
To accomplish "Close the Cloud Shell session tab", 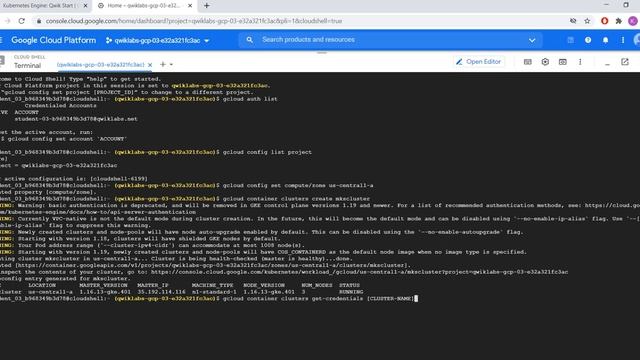I will (x=150, y=65).
